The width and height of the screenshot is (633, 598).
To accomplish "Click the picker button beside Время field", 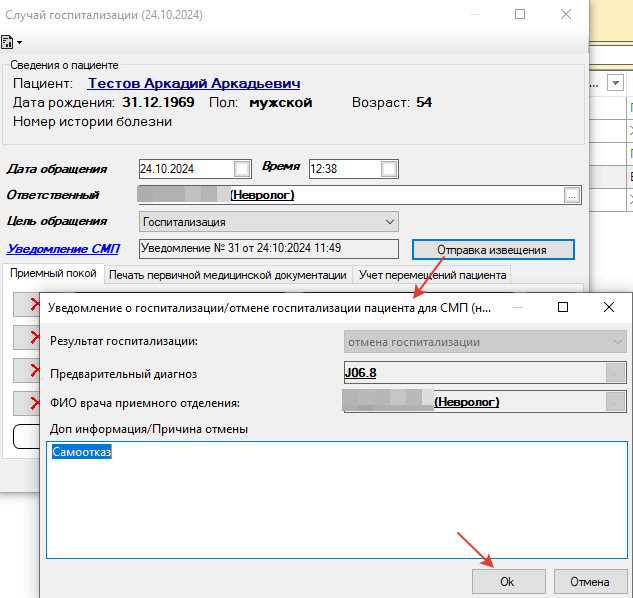I will 389,168.
